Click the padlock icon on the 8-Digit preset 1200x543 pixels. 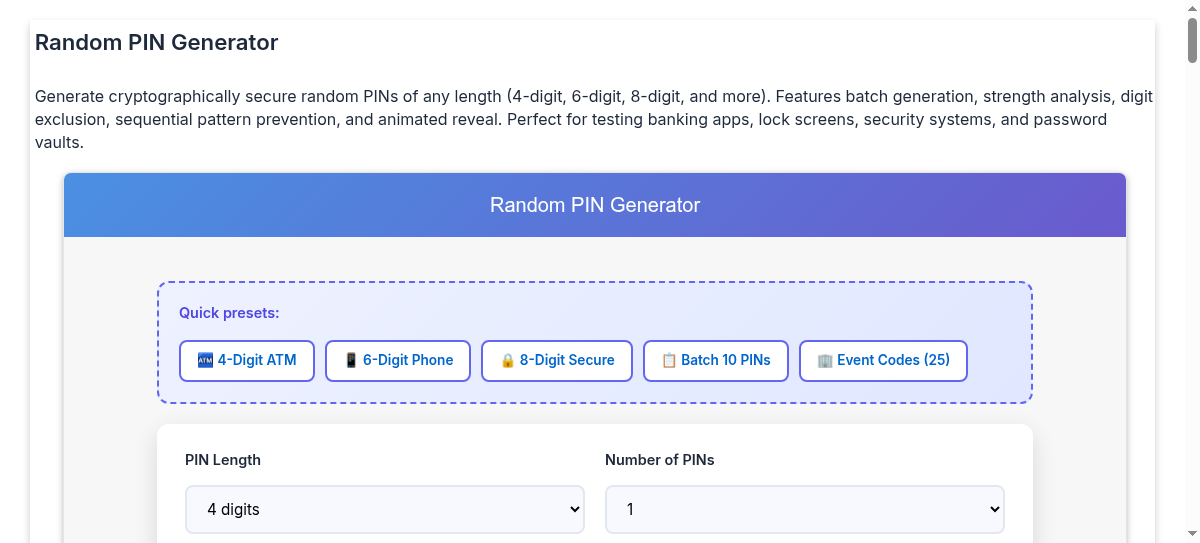pyautogui.click(x=507, y=361)
